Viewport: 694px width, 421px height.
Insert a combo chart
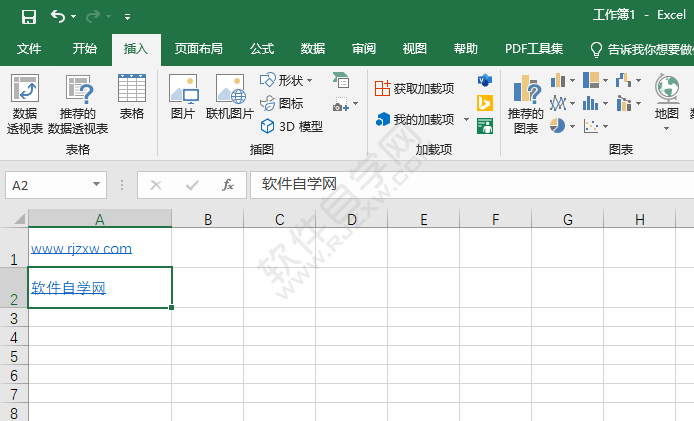tap(628, 104)
